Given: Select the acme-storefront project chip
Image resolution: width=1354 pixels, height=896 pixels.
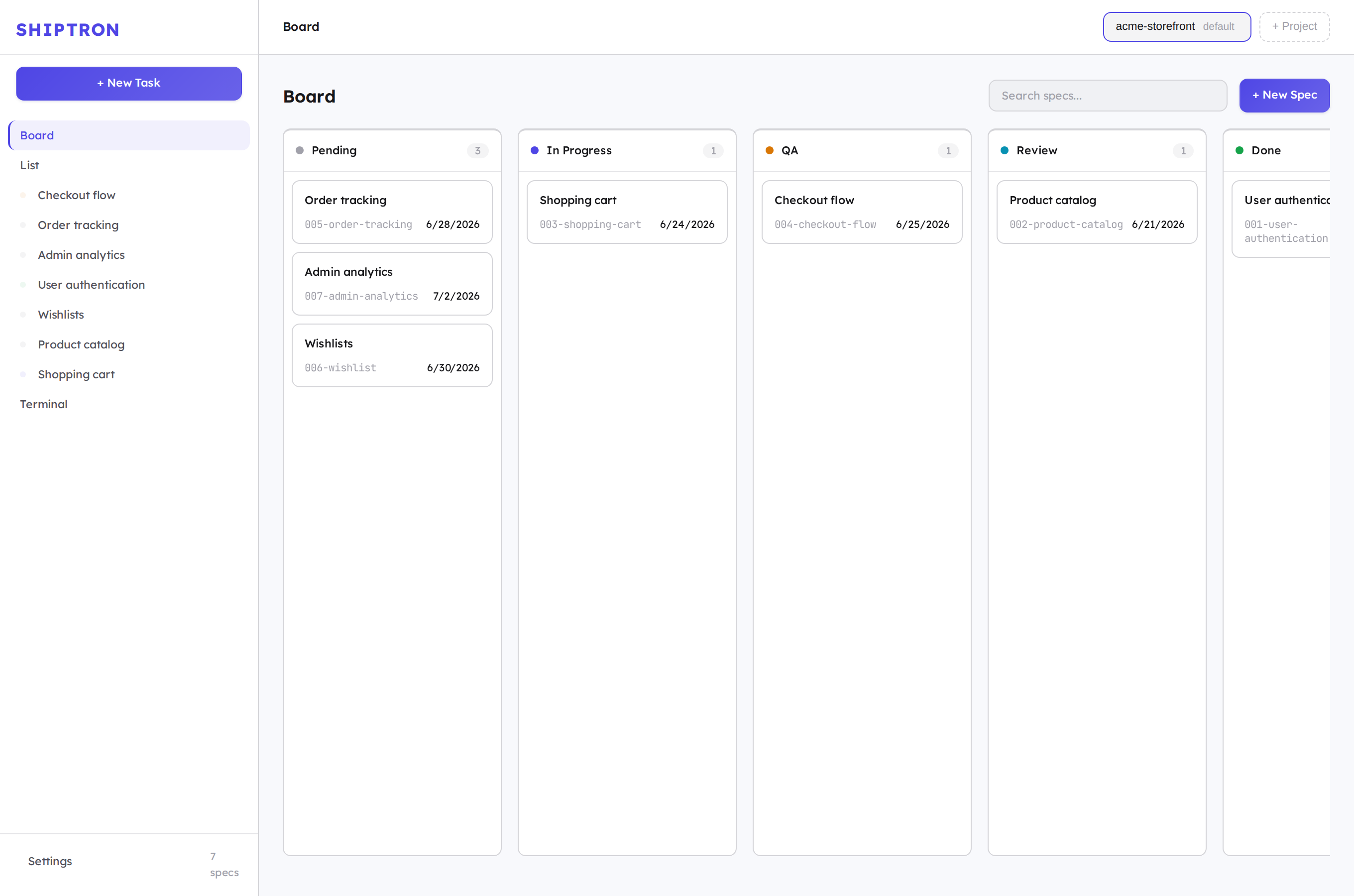Looking at the screenshot, I should point(1177,27).
